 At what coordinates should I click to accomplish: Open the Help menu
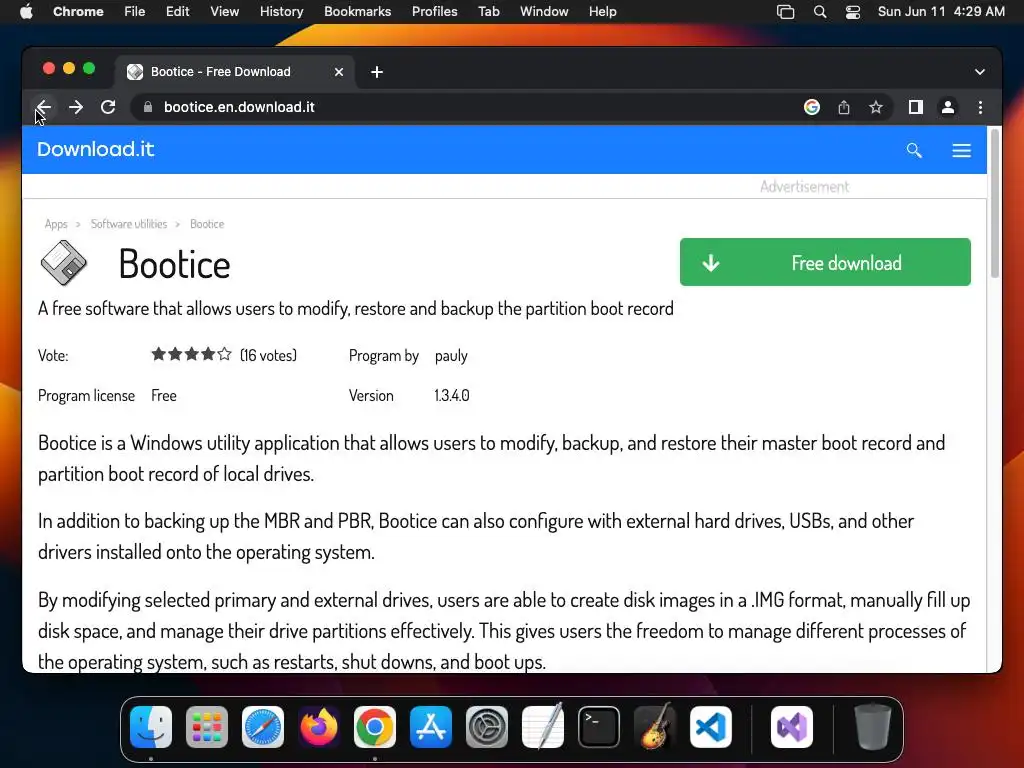[602, 12]
